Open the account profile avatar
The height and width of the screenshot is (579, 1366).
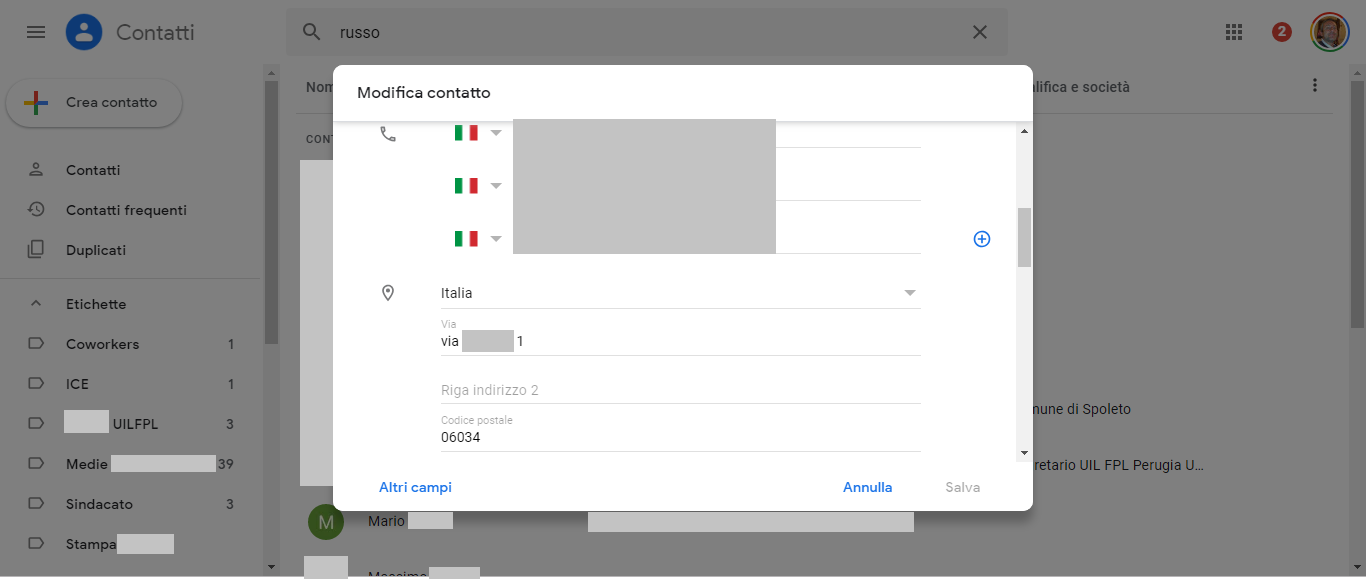click(1329, 32)
